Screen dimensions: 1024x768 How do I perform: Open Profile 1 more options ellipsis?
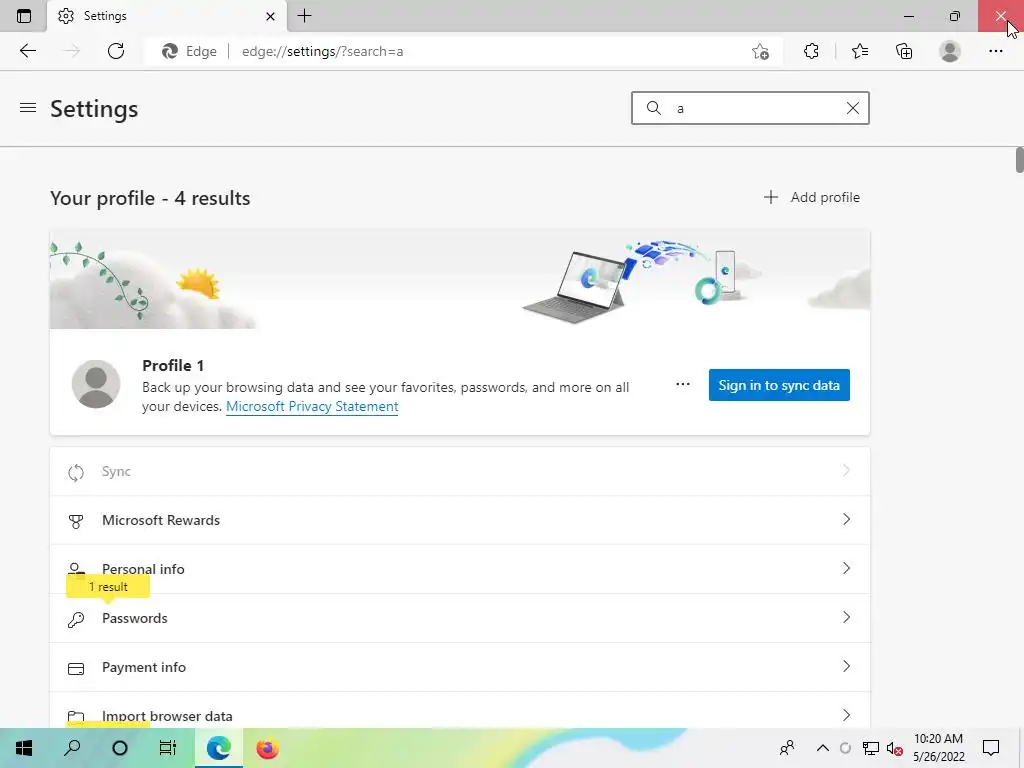click(x=682, y=384)
